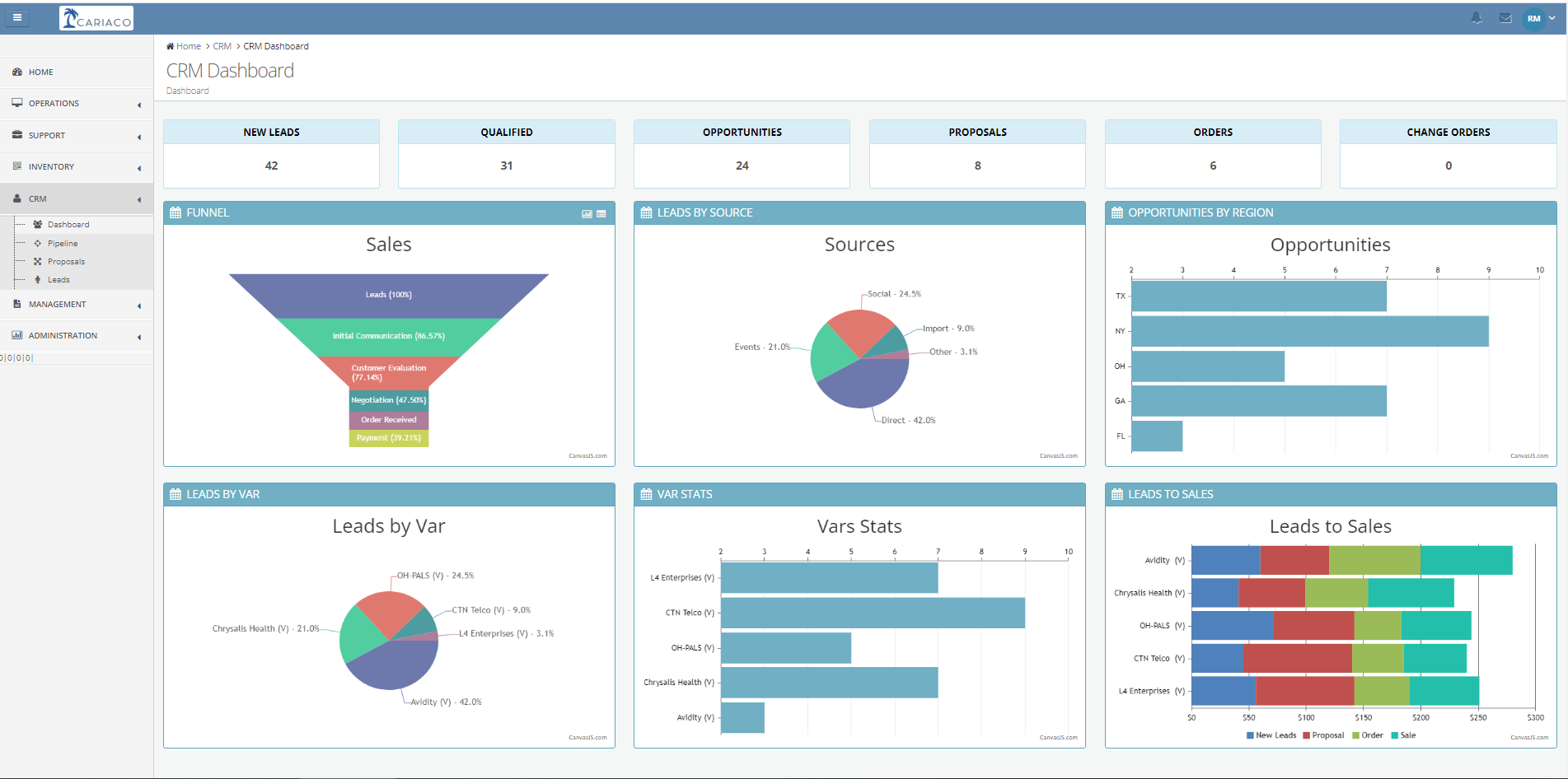Switch Funnel panel to table view icon

[601, 214]
